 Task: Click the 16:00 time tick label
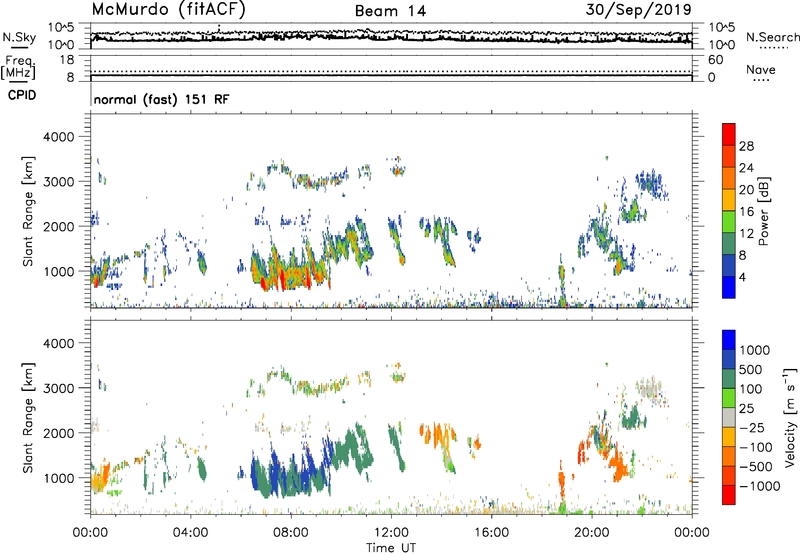[491, 533]
